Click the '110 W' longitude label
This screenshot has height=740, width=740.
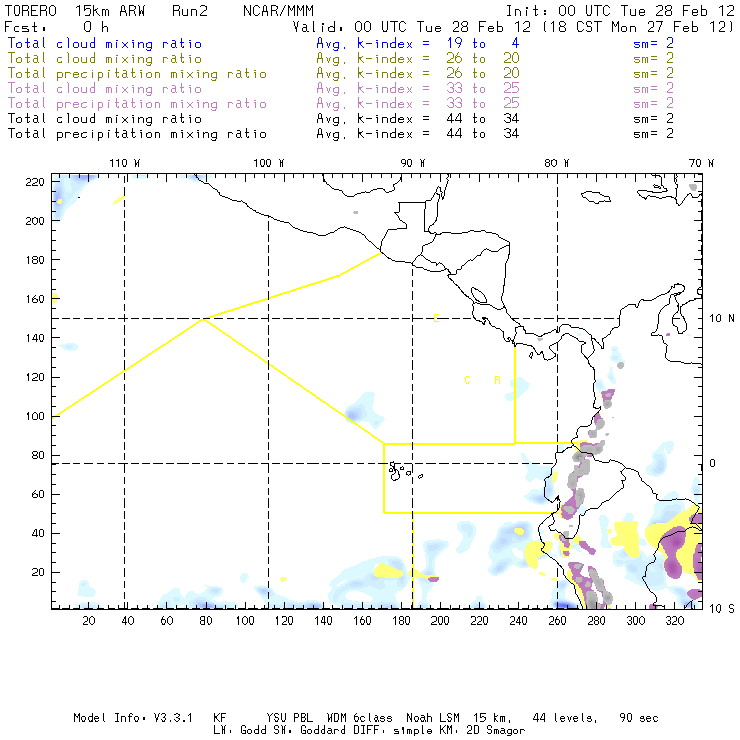125,163
